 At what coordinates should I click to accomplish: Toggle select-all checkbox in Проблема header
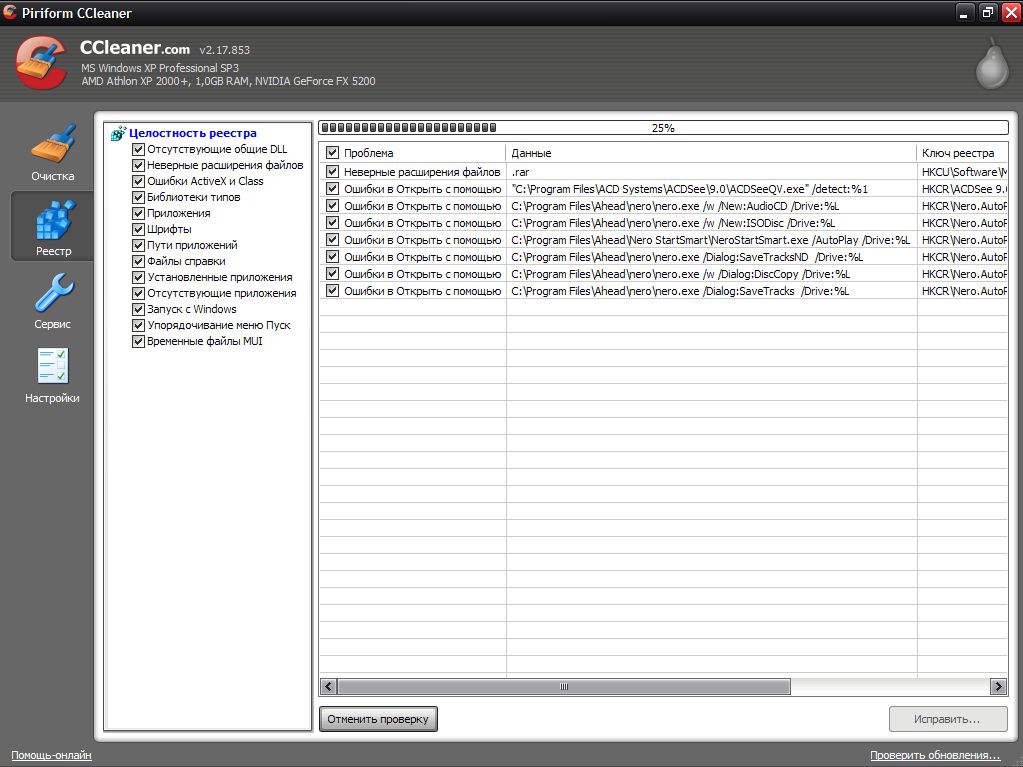tap(333, 153)
